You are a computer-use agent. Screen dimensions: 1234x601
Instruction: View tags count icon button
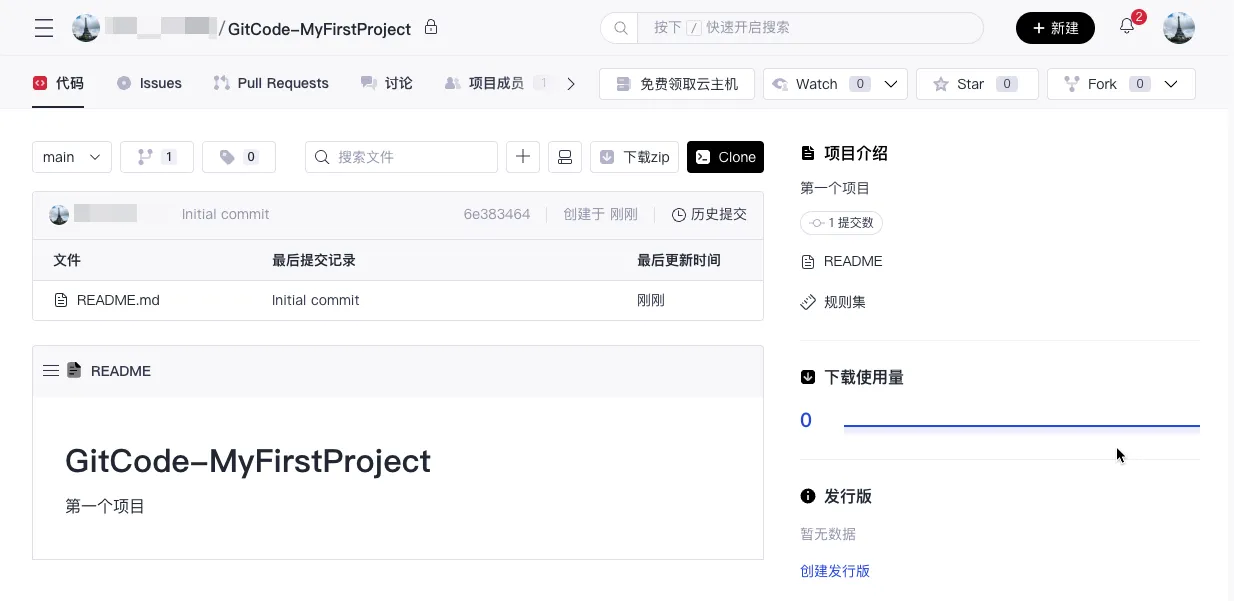(239, 157)
